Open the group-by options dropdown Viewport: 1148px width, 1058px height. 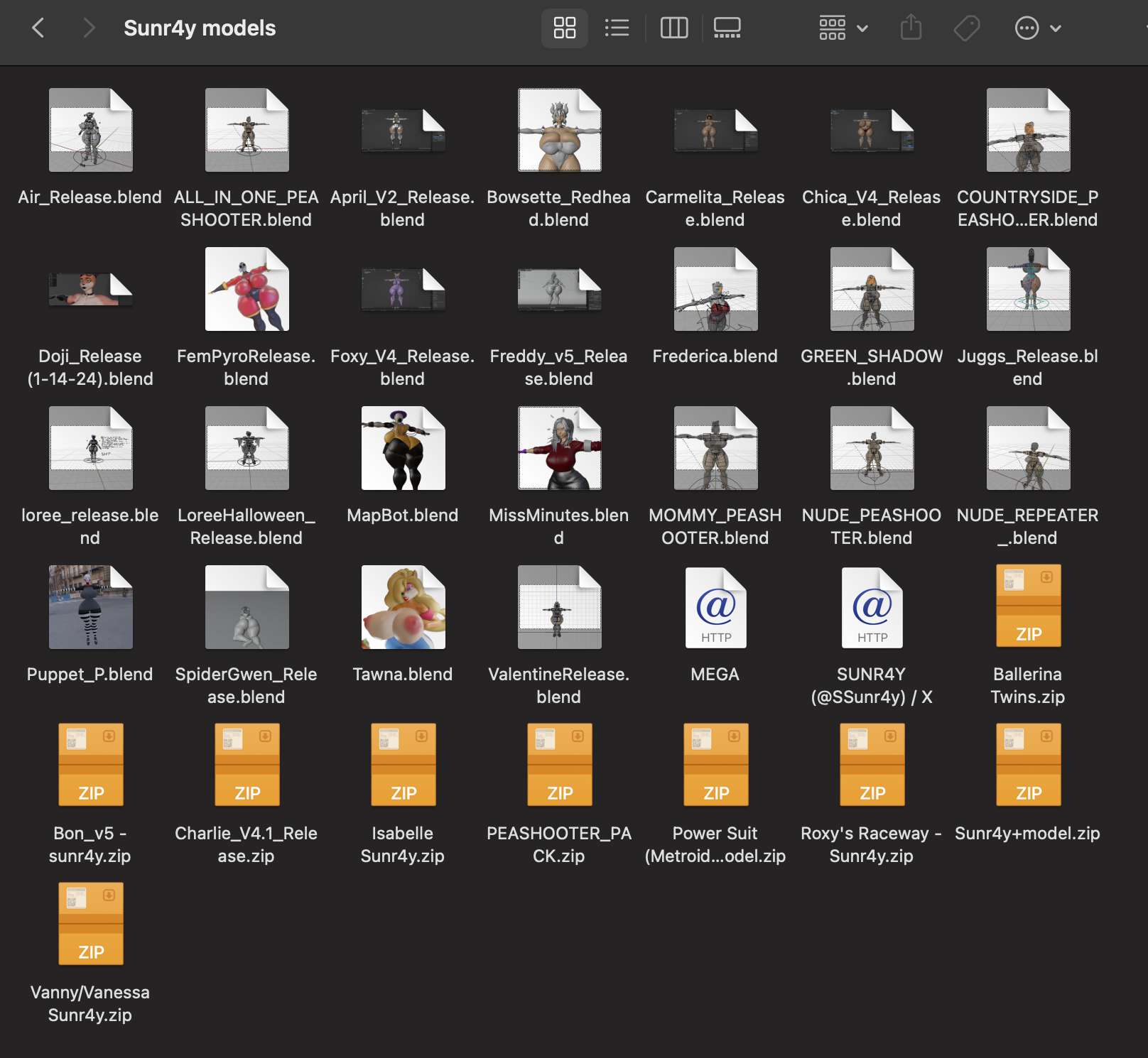point(843,28)
